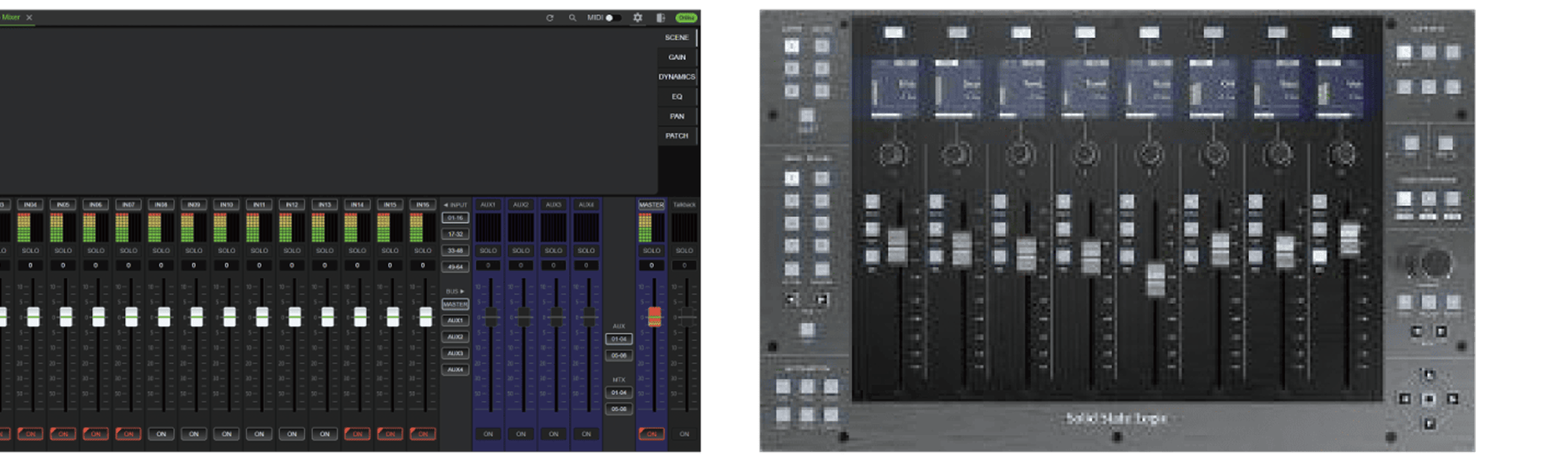
Task: Select input bank 17-32
Action: (455, 234)
